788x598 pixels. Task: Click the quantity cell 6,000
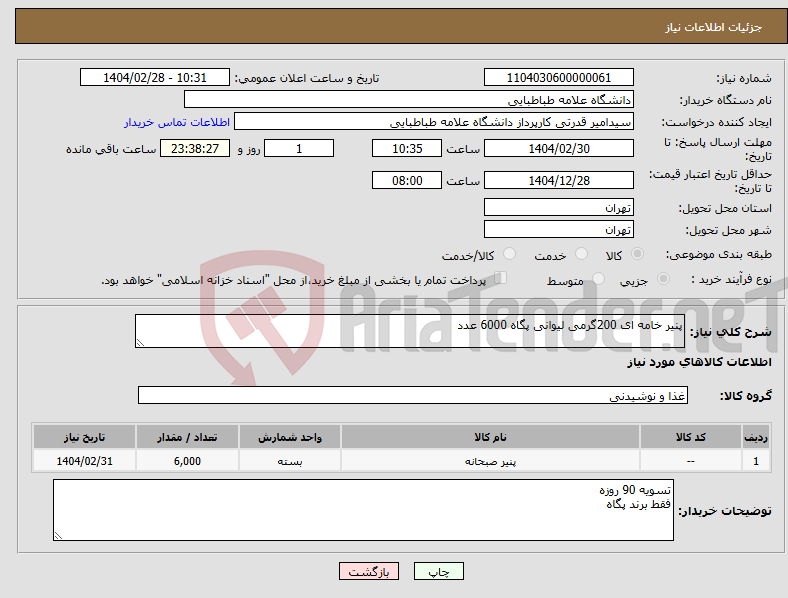tap(187, 461)
